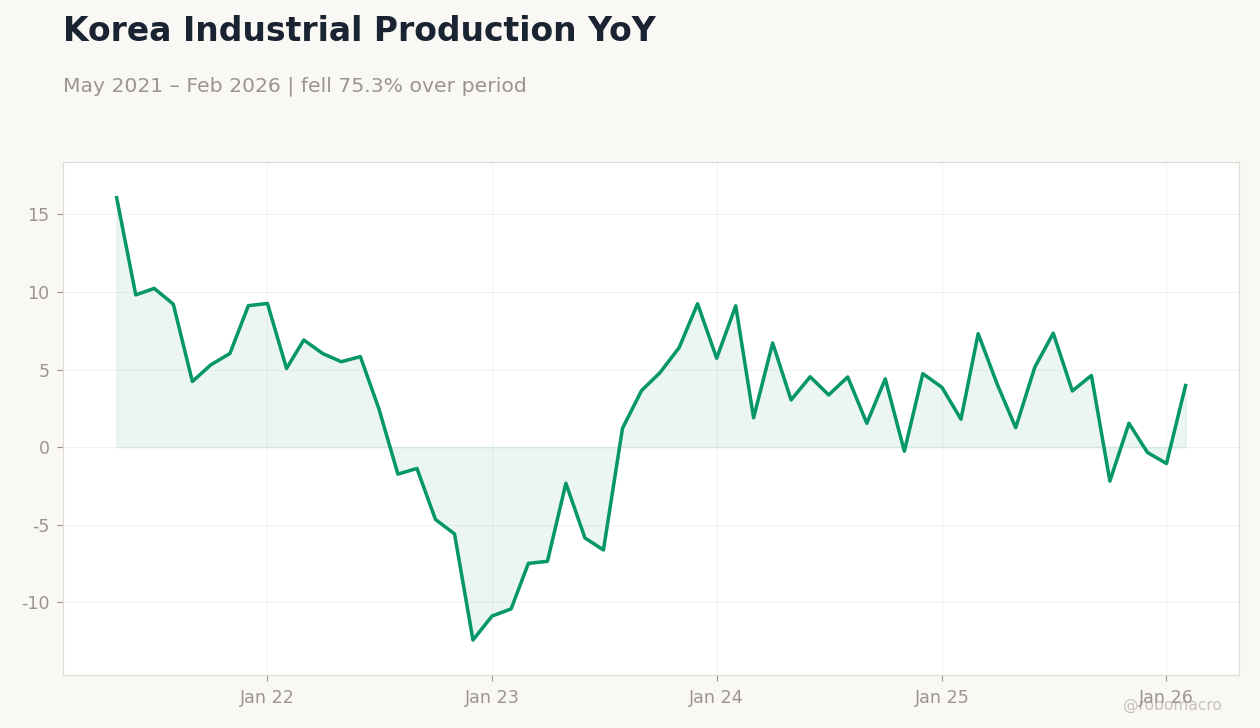Click the x-axis label Jan 22
This screenshot has height=728, width=1260.
(x=267, y=698)
